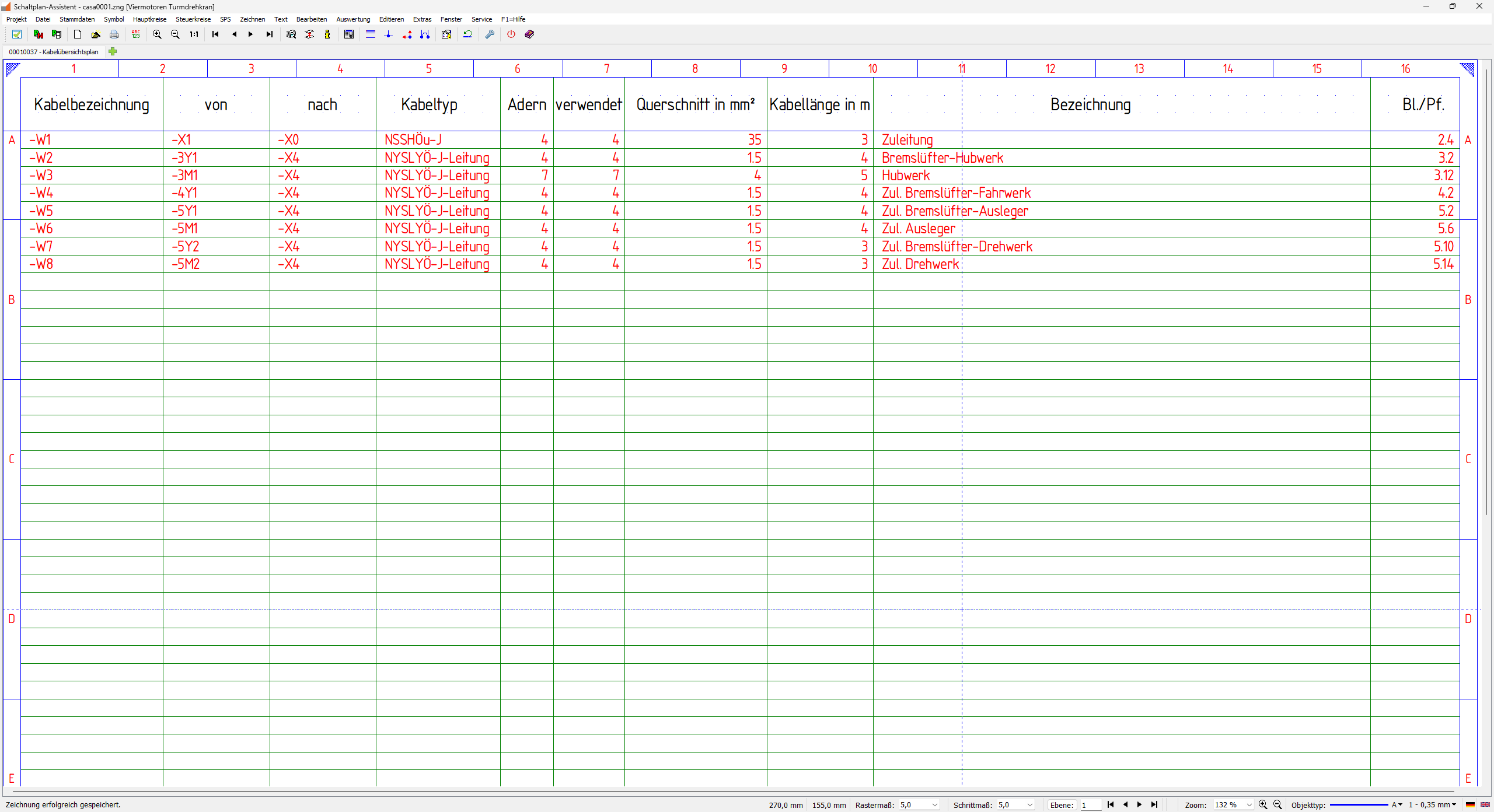
Task: Open the Auswertung menu
Action: [x=352, y=19]
